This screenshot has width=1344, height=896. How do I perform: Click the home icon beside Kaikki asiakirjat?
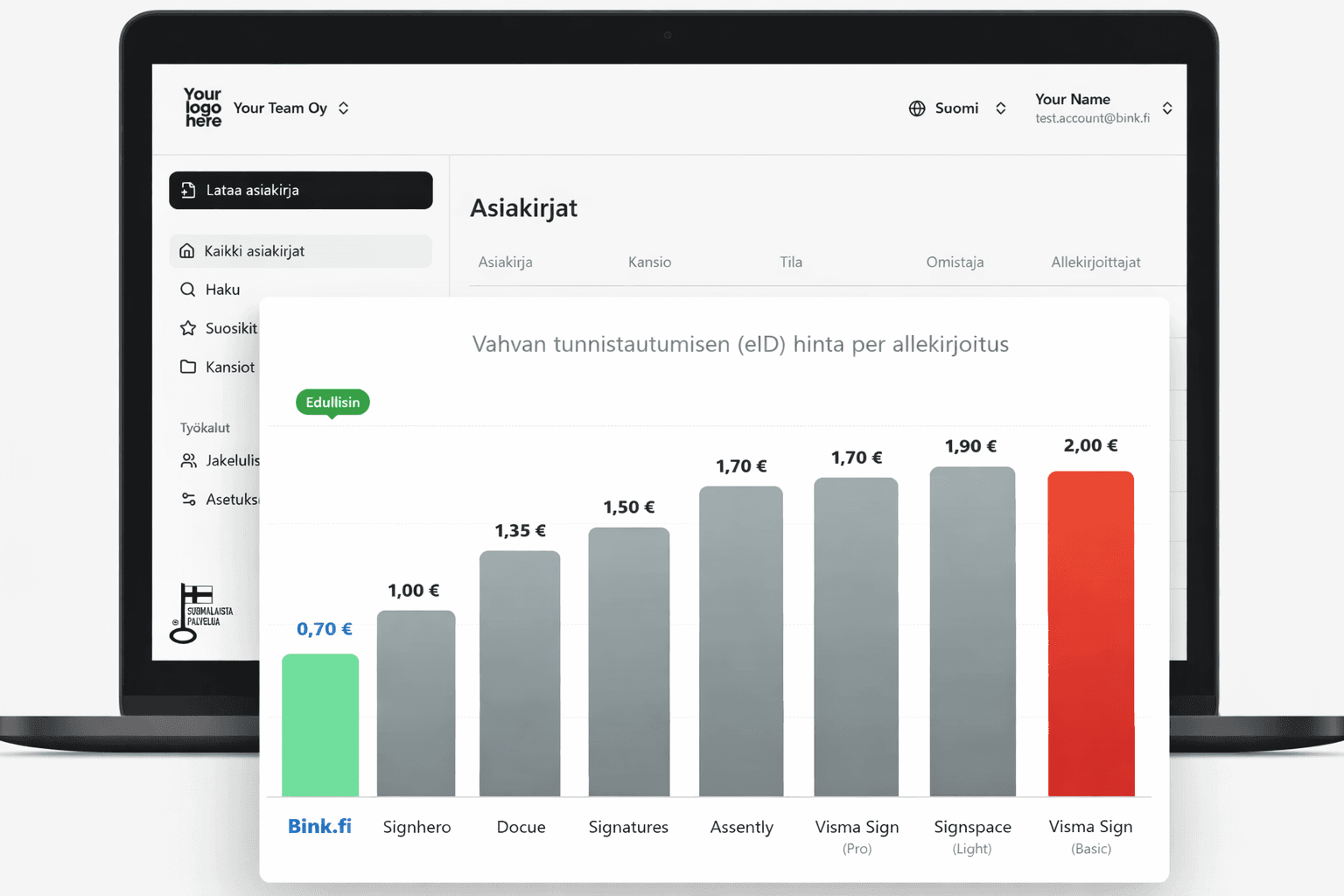[187, 251]
